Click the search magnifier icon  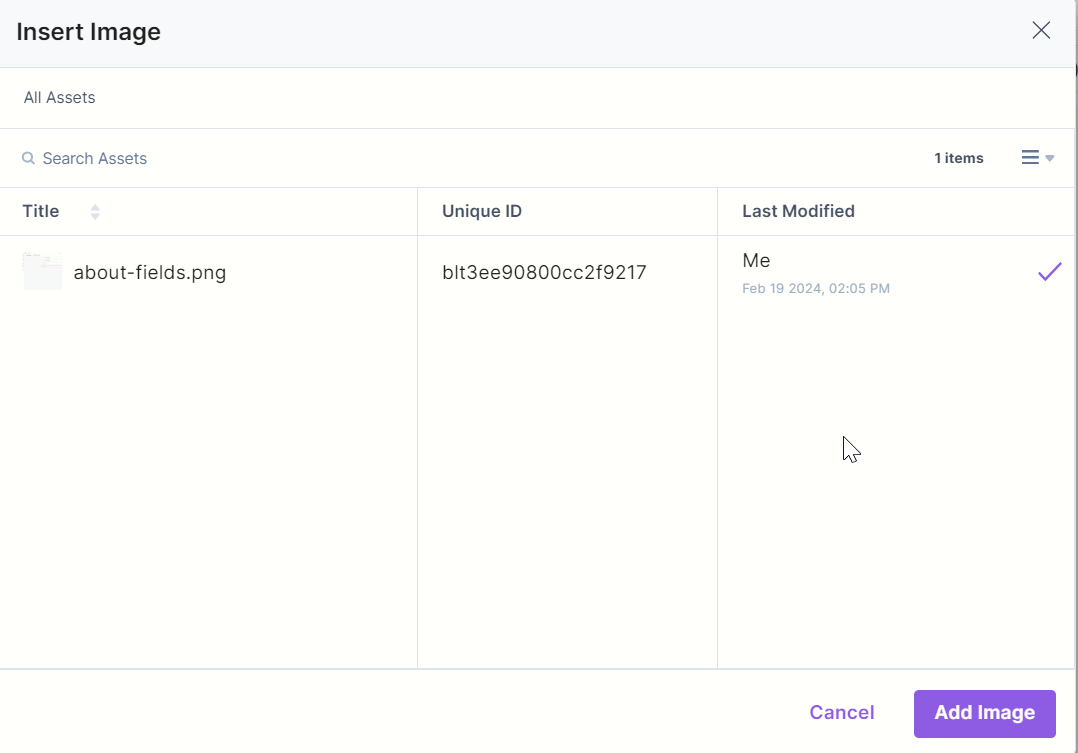(29, 158)
